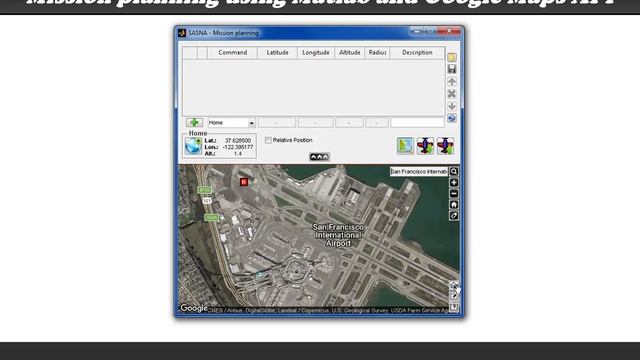Click the map location search field
640x360 pixels.
pyautogui.click(x=419, y=171)
